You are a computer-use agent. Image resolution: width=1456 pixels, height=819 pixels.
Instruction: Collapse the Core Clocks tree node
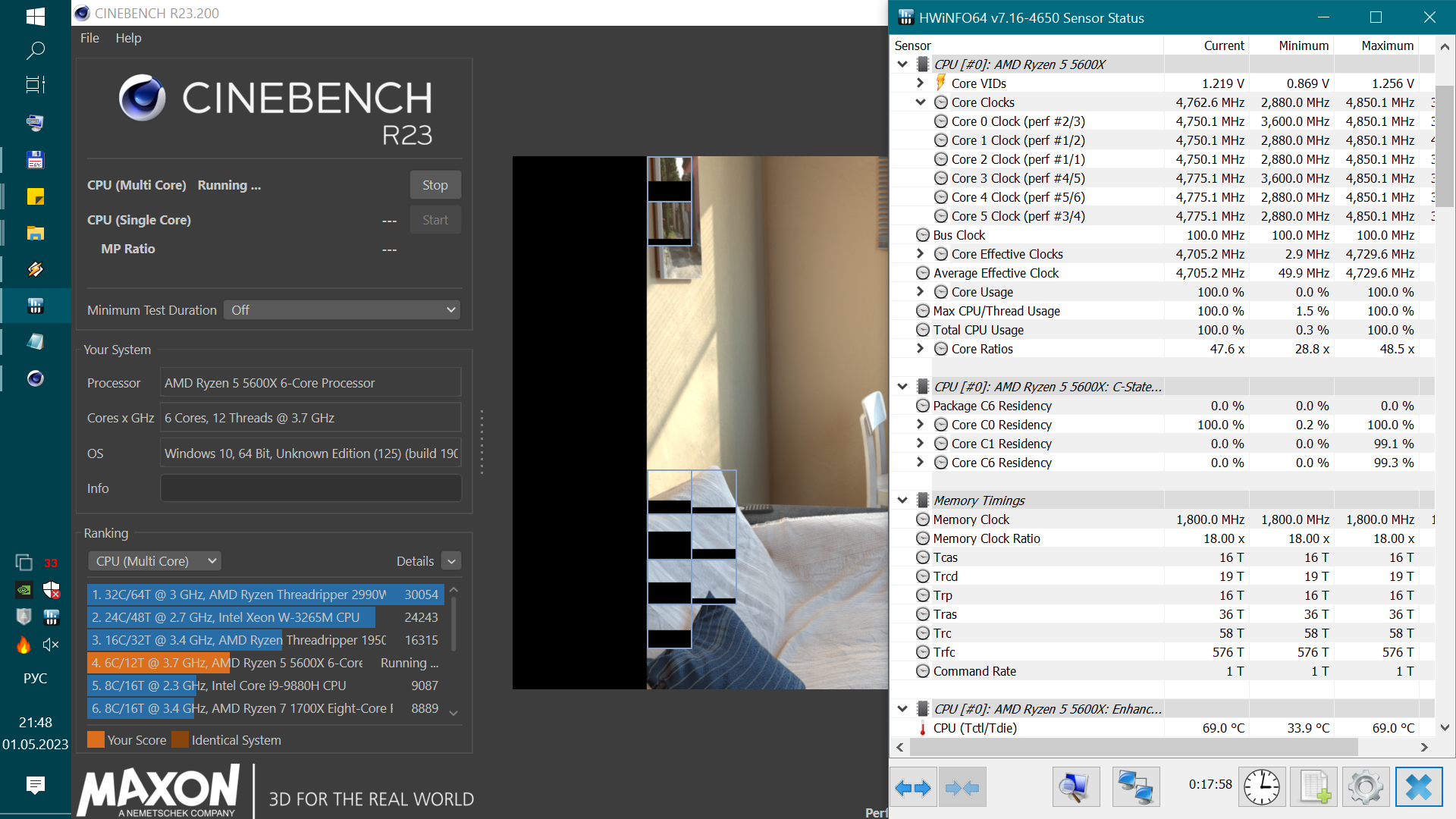920,102
